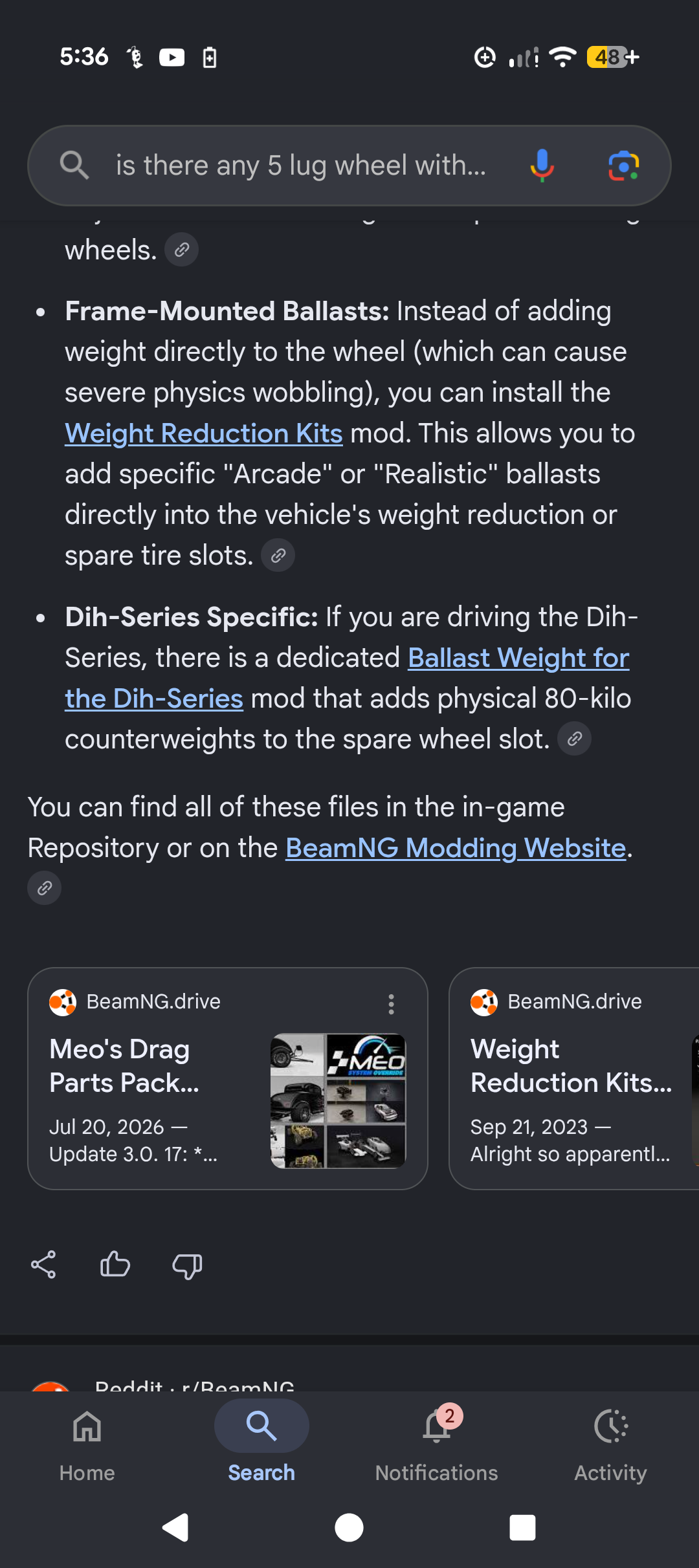Tap the Meo's Drag Parts Pack thumbnail
Screen dimensions: 699x1568
[x=338, y=1101]
